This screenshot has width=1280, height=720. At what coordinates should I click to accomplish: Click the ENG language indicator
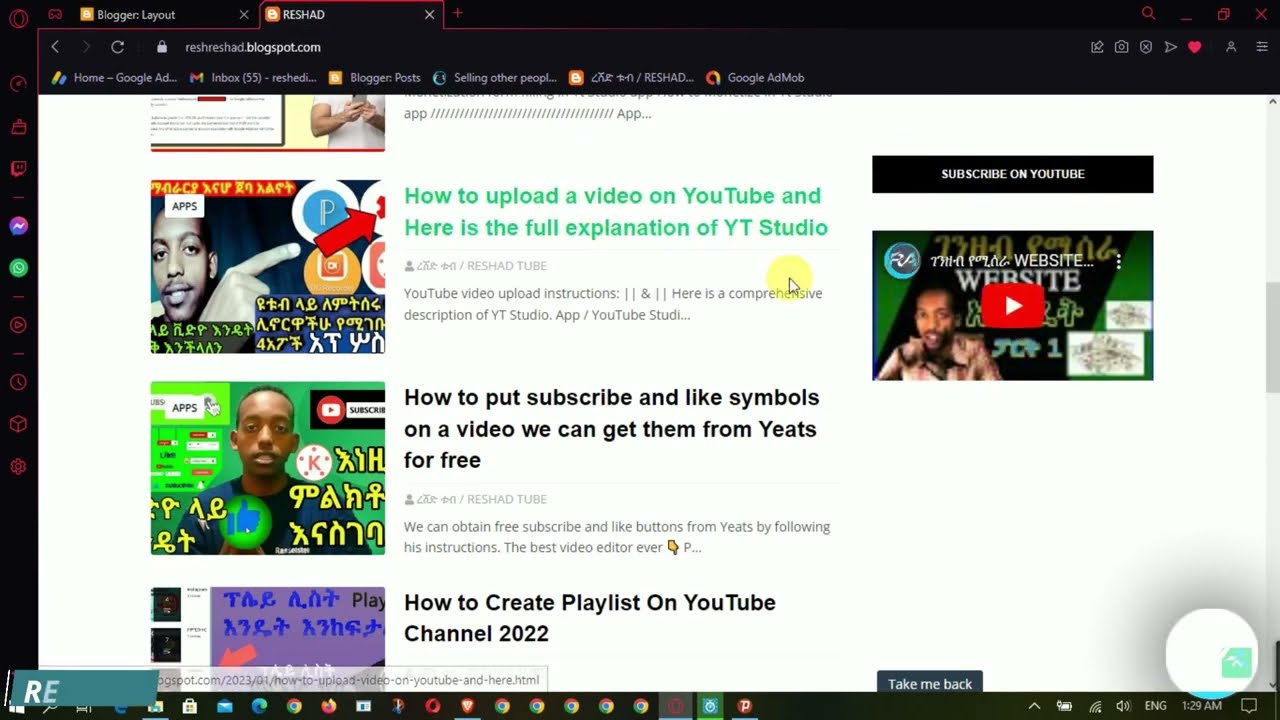point(1155,706)
